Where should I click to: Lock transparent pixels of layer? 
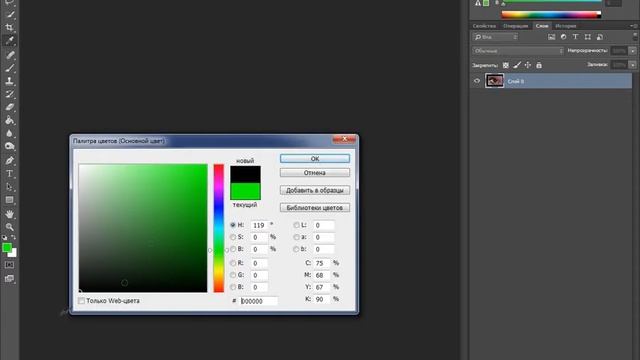point(506,65)
